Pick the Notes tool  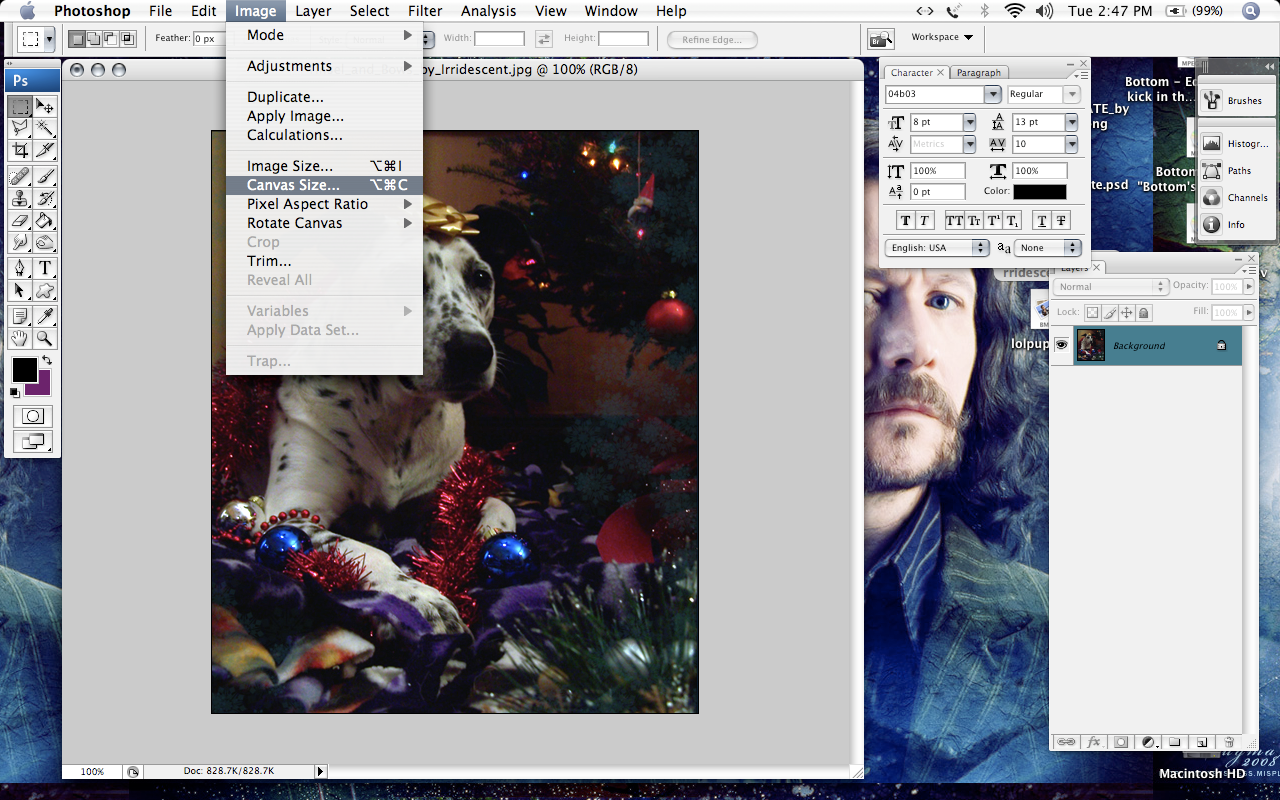tap(20, 316)
